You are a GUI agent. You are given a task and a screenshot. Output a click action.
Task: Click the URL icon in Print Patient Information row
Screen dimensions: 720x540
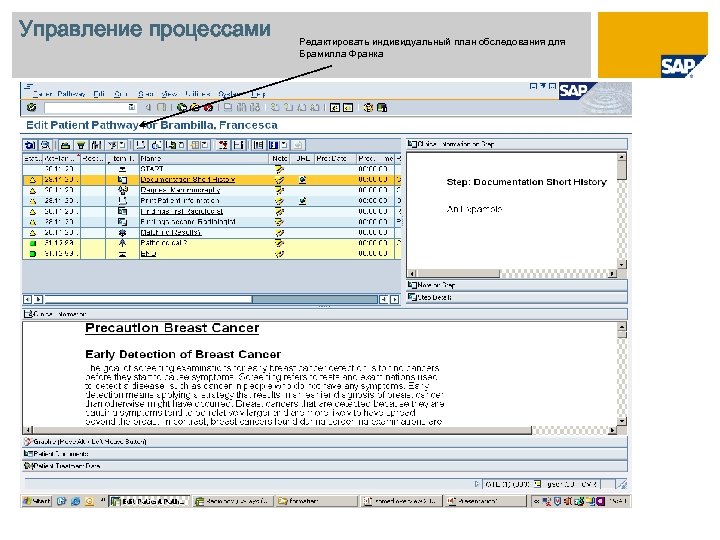(x=302, y=201)
